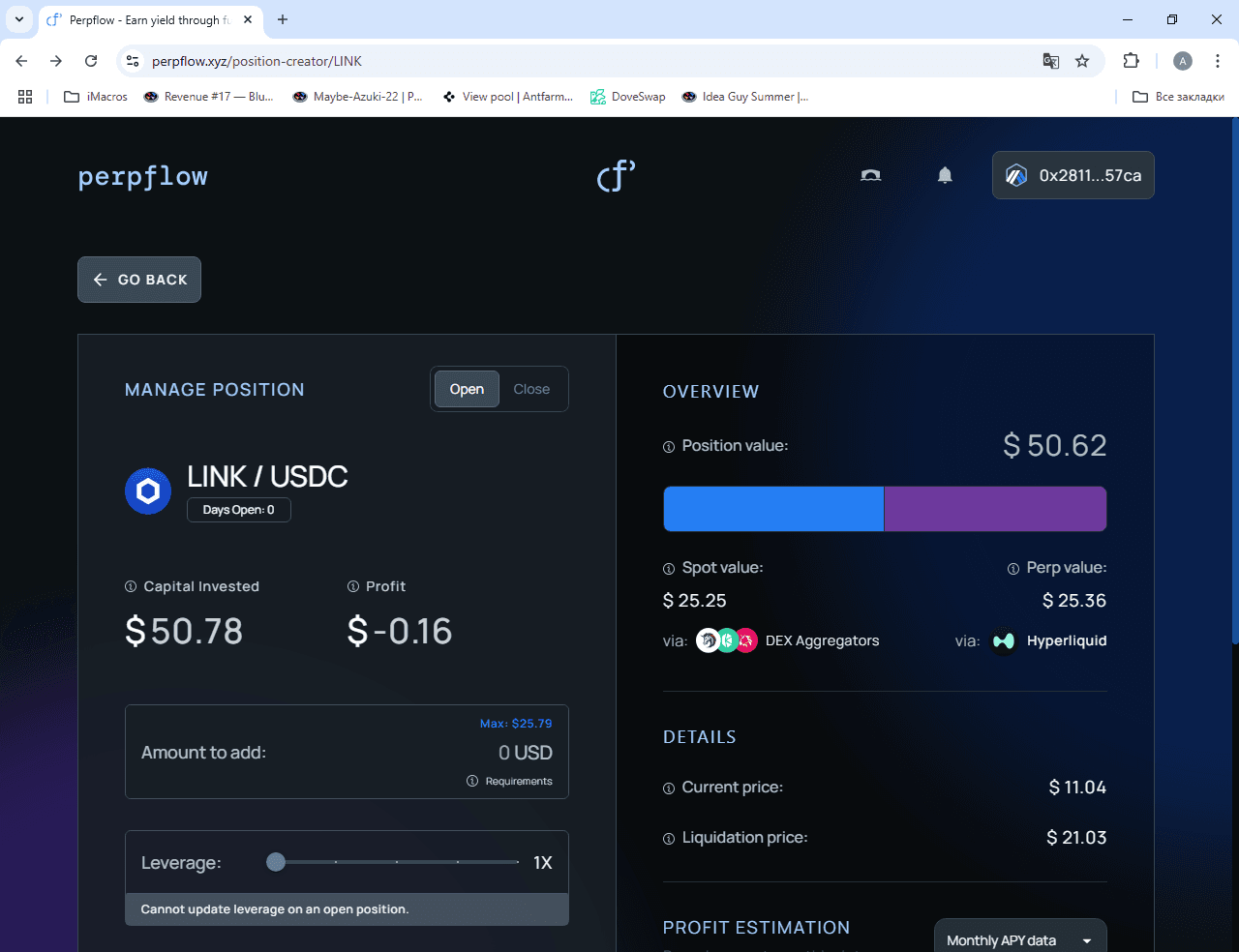Click the Capital Invested info icon
This screenshot has width=1239, height=952.
point(131,586)
